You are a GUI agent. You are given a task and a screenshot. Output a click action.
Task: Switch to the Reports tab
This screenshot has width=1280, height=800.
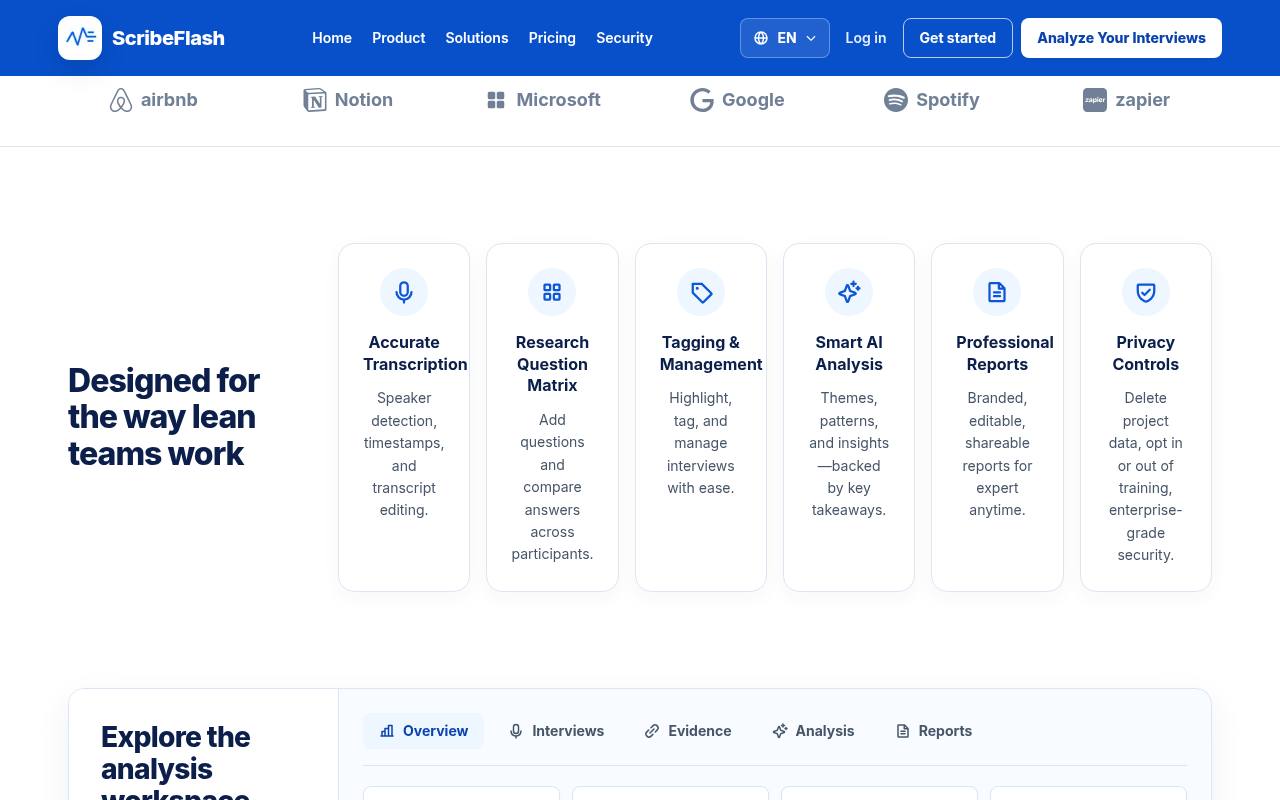[934, 731]
